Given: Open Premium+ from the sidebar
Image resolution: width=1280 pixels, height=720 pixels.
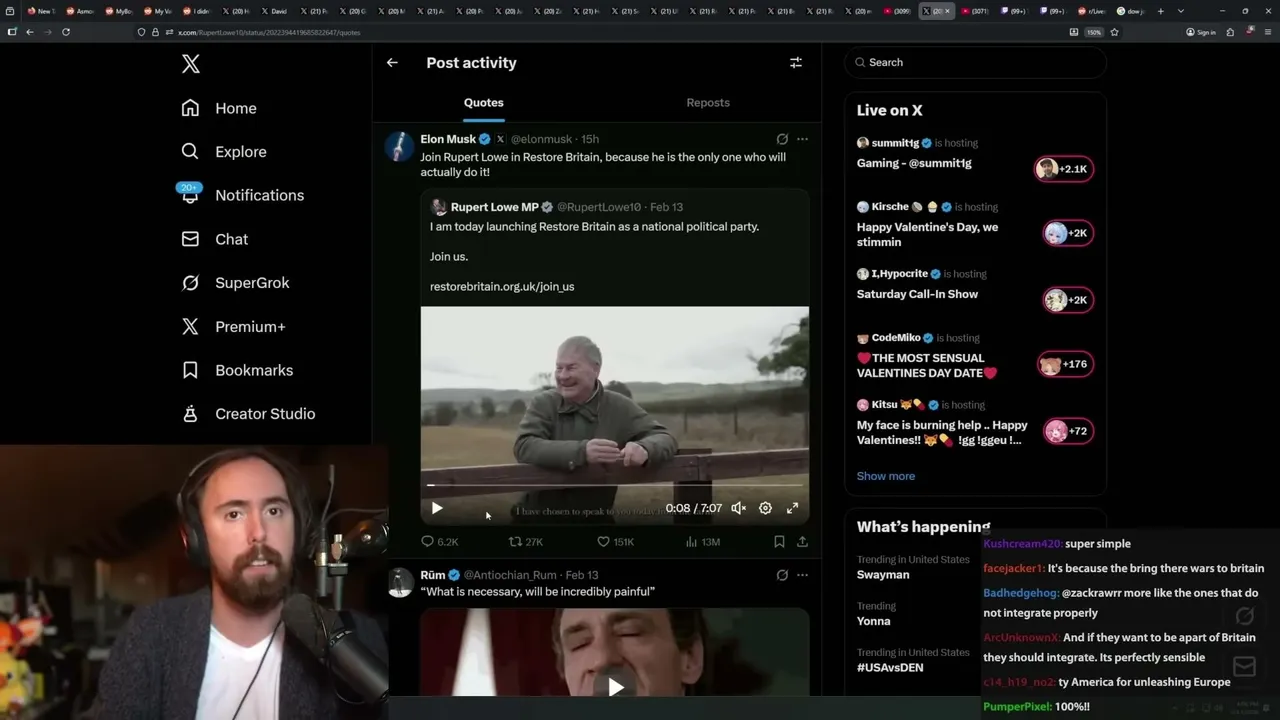Looking at the screenshot, I should click(233, 327).
